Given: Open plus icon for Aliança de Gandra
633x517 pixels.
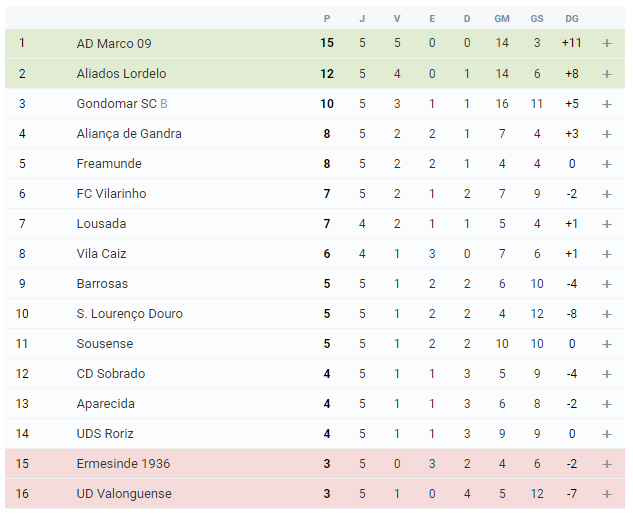Looking at the screenshot, I should click(x=607, y=134).
